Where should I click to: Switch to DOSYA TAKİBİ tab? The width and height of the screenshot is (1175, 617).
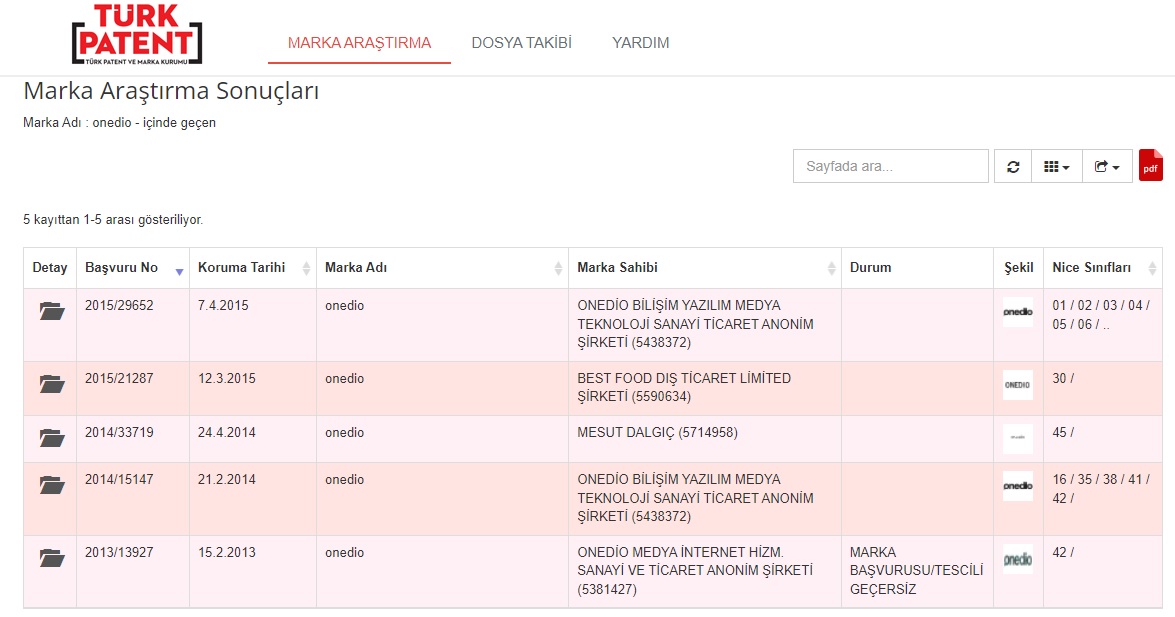(522, 43)
